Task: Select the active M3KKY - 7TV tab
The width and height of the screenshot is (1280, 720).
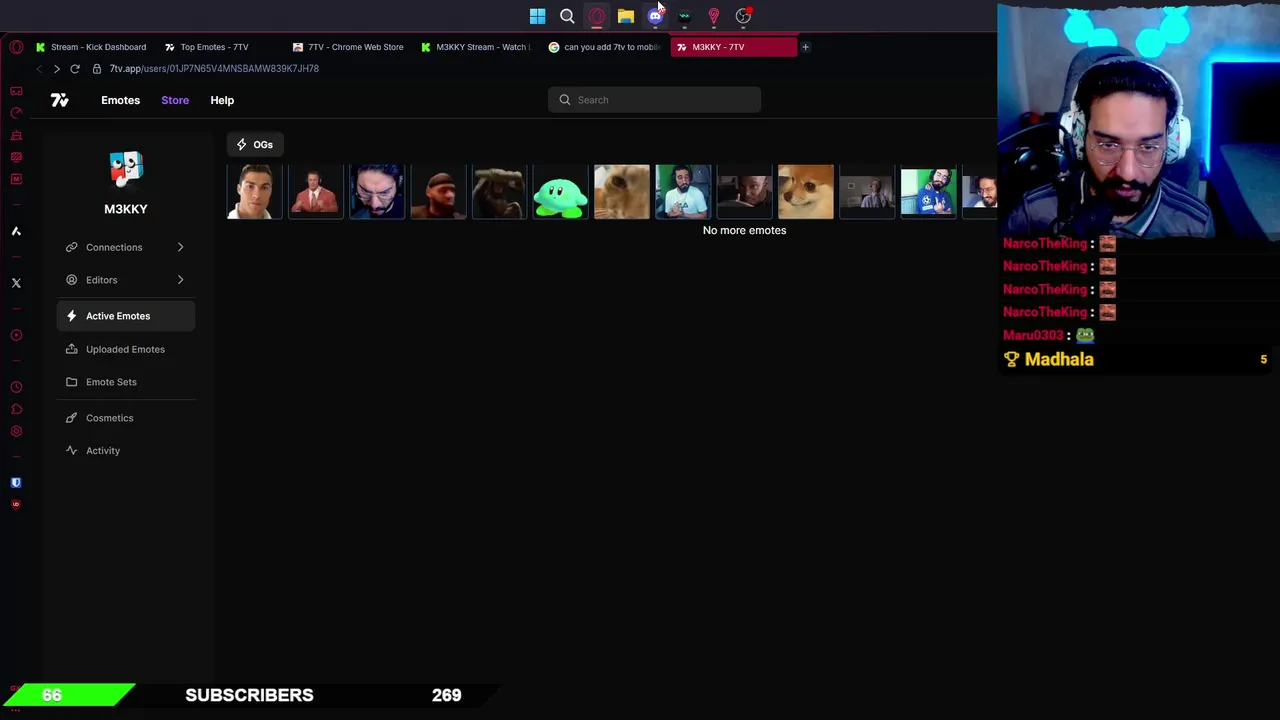Action: coord(733,47)
